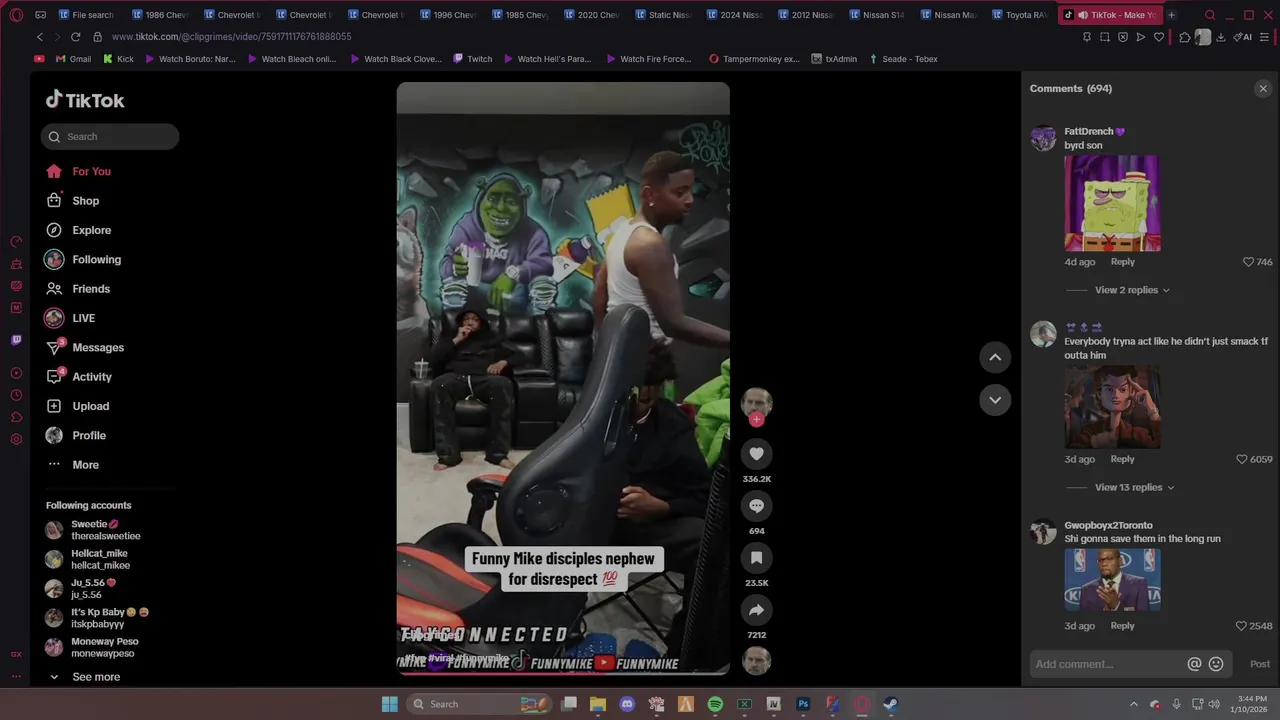Open the Opera menu logo
The width and height of the screenshot is (1280, 720).
click(16, 15)
